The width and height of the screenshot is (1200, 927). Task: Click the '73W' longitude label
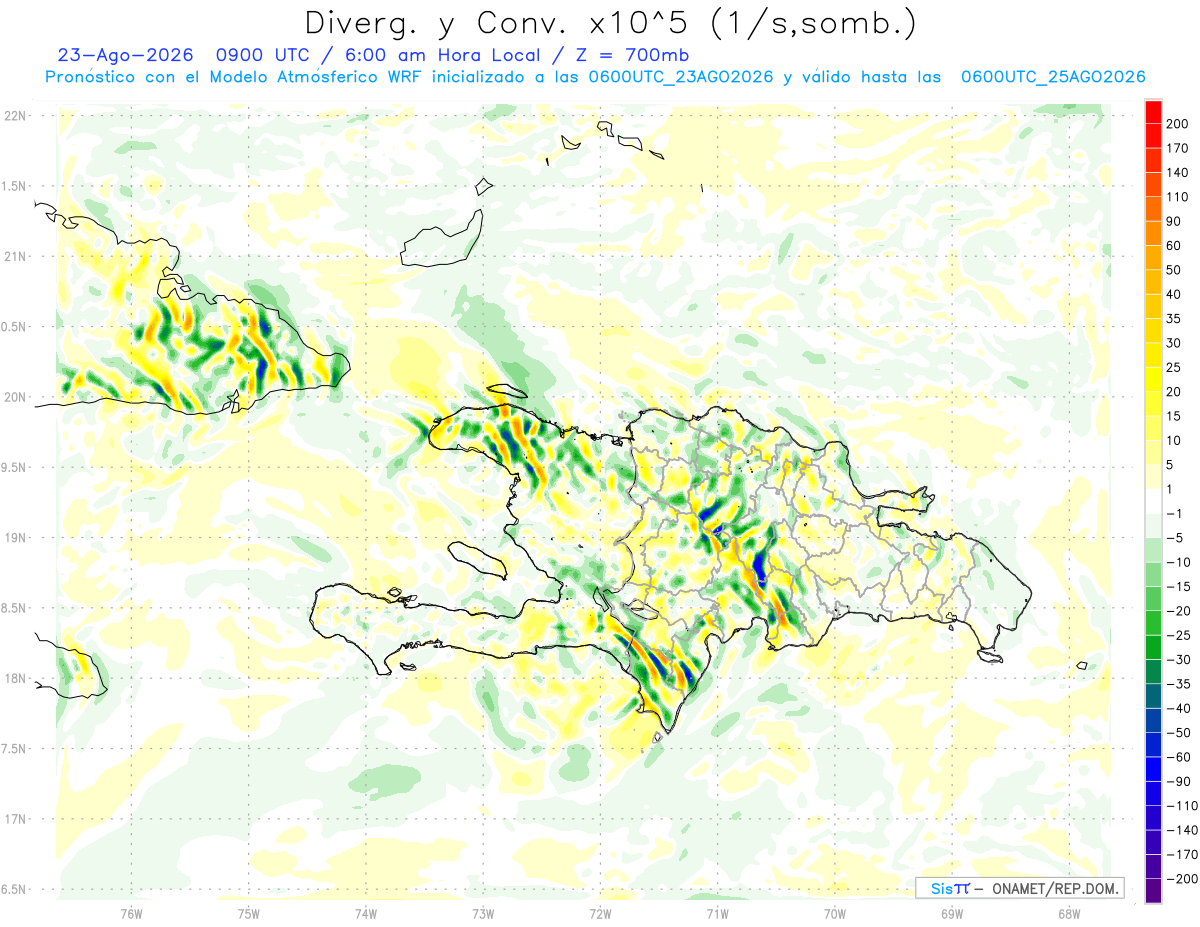483,913
